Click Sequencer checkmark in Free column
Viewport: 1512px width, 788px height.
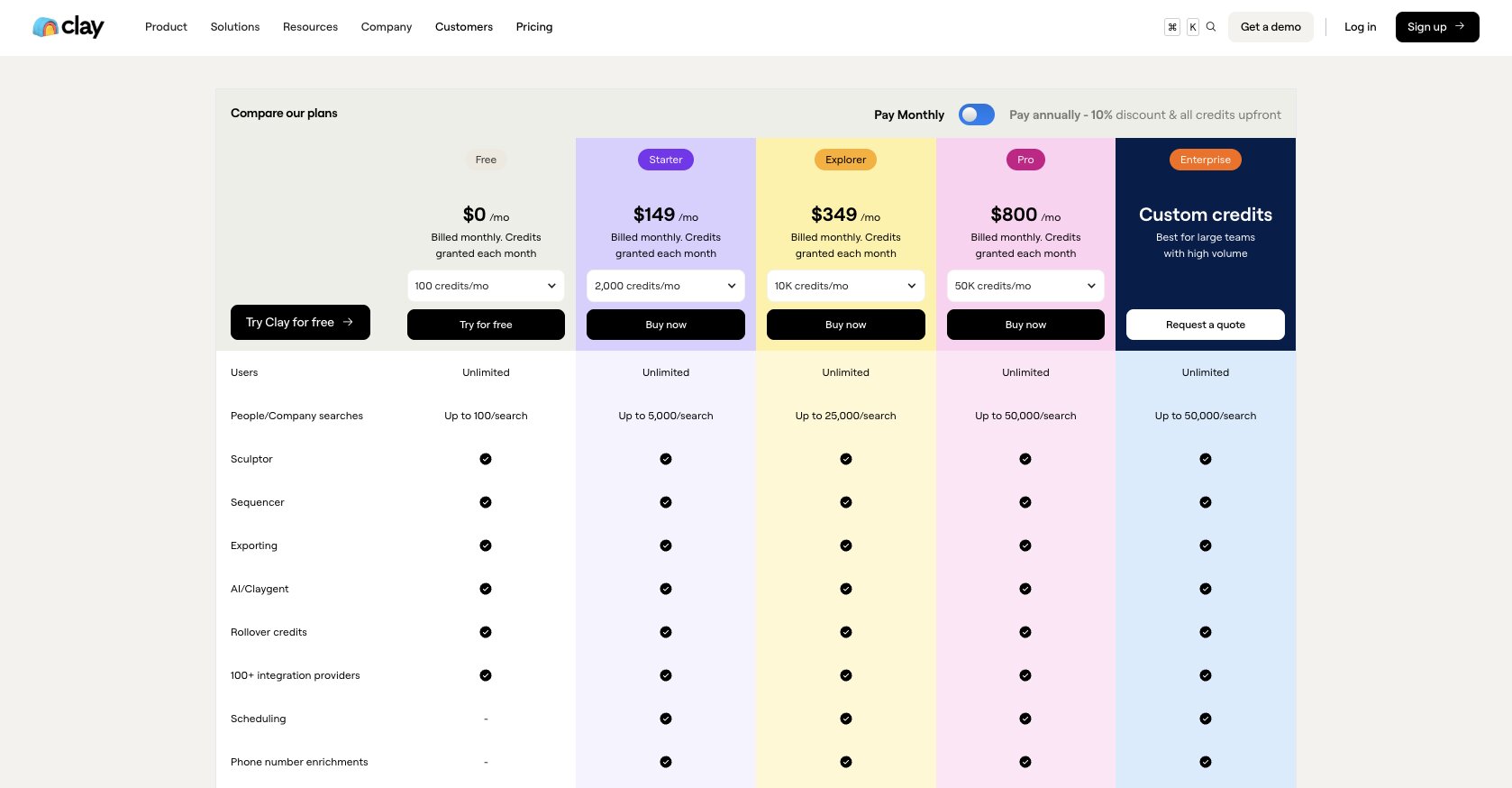tap(486, 502)
